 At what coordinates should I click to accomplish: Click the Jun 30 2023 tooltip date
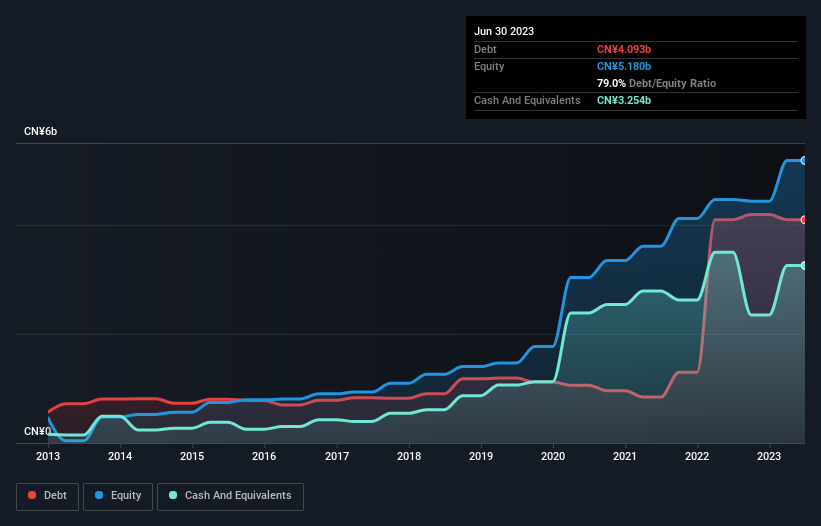pos(504,31)
